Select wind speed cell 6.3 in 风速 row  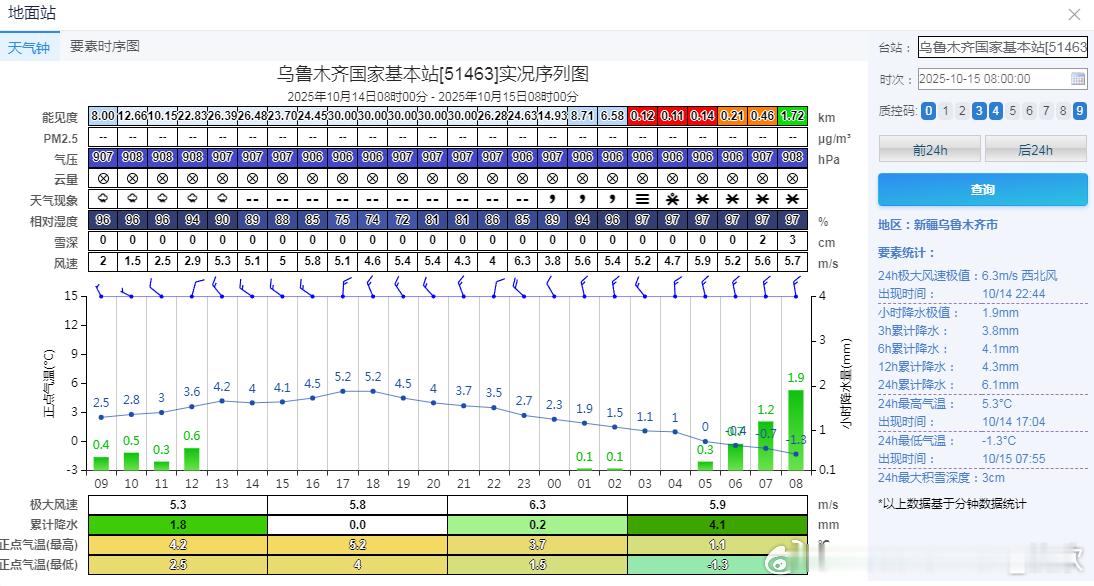click(523, 261)
